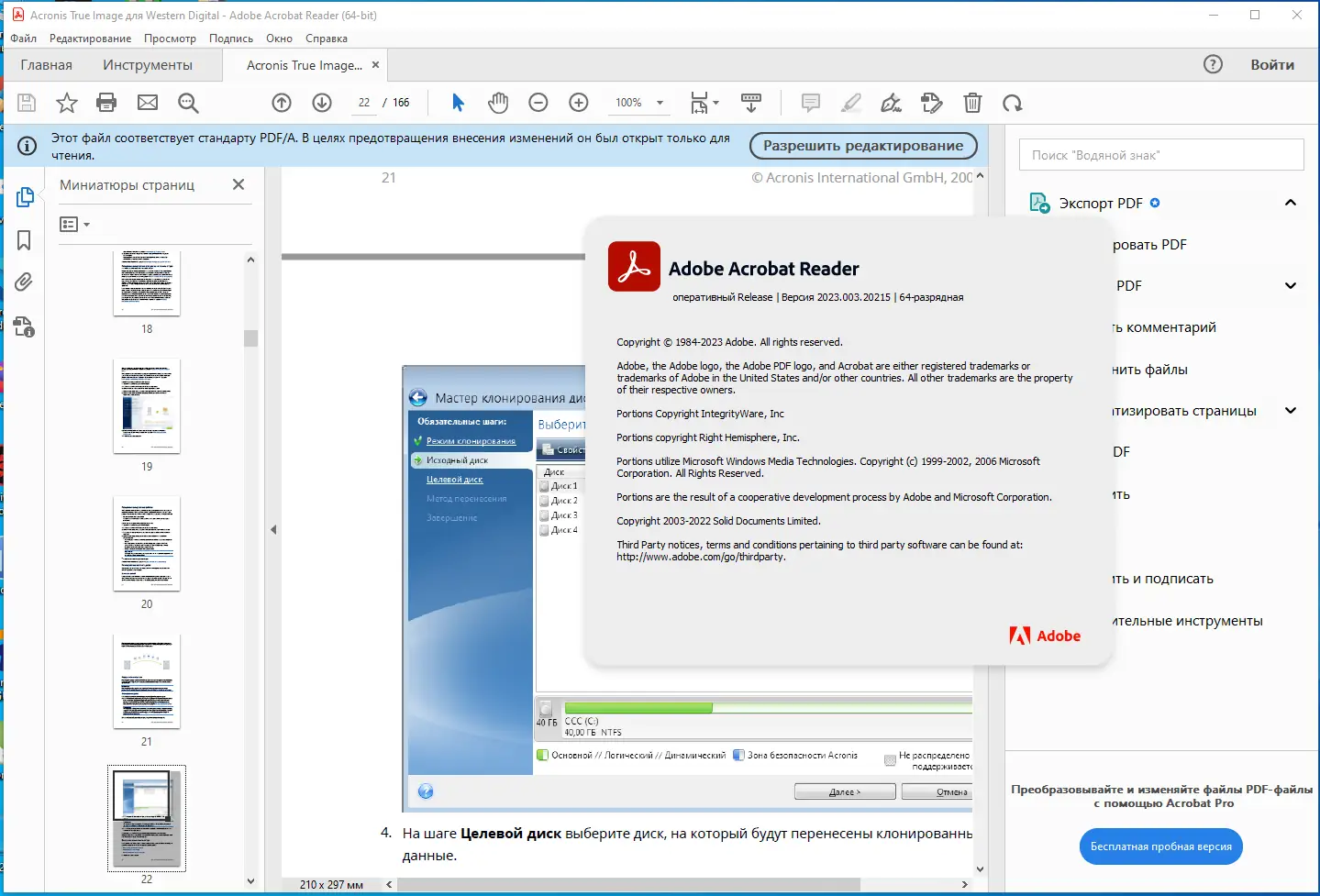Expand the chevron next to the PDF tool row
The width and height of the screenshot is (1320, 896).
(x=1291, y=286)
